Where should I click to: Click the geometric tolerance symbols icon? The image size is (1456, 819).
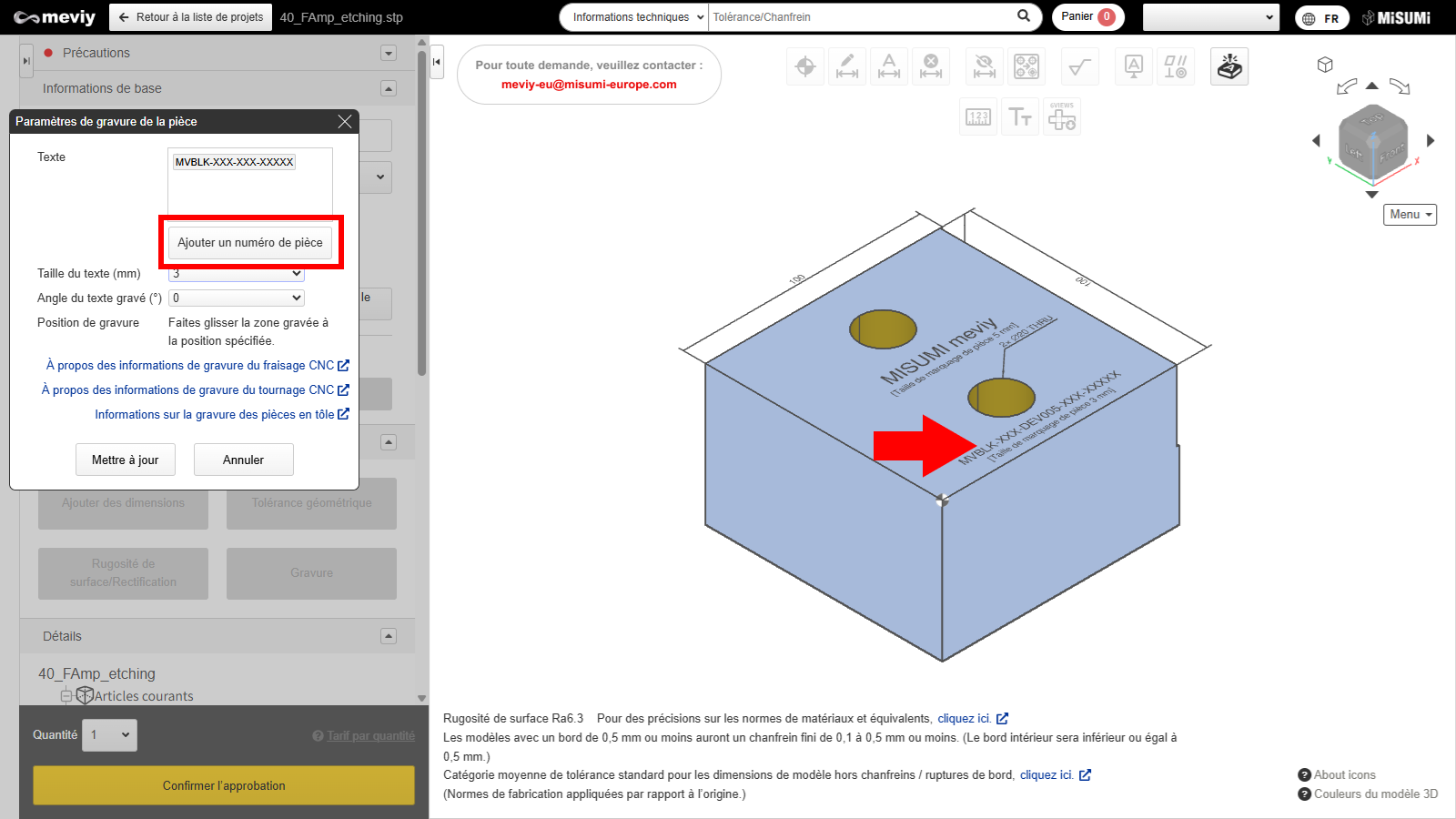coord(1175,66)
